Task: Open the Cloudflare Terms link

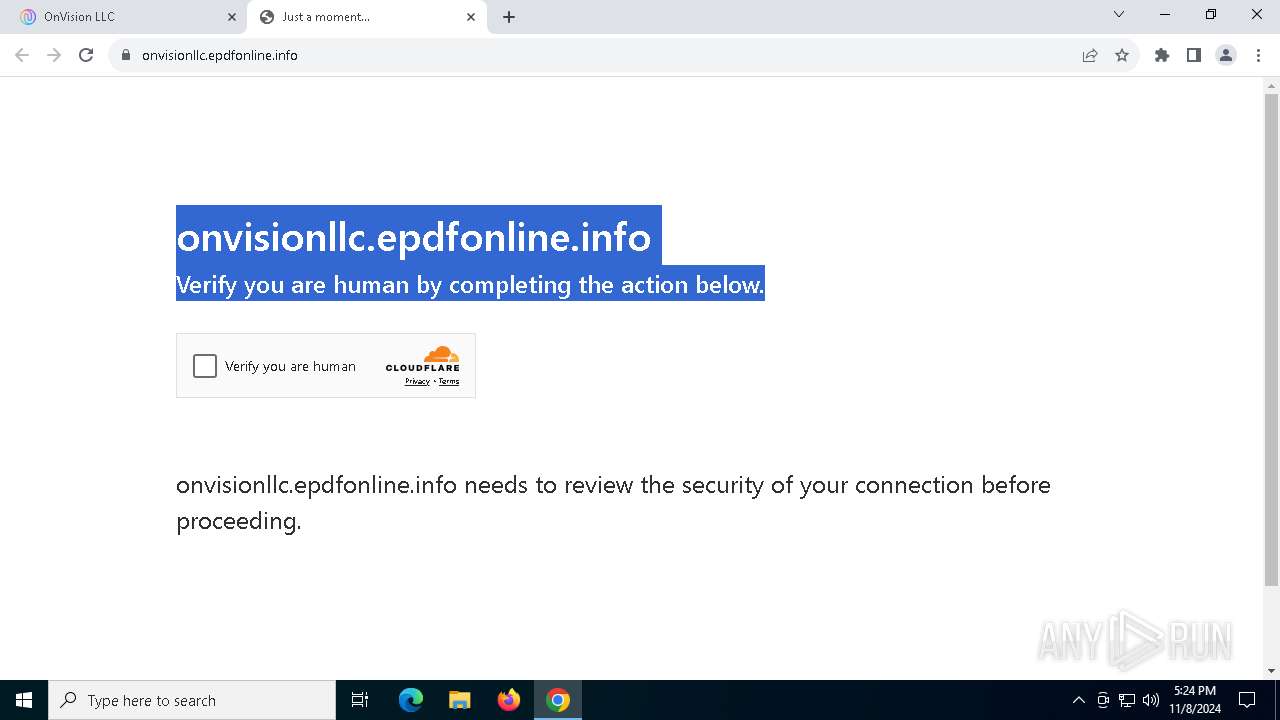Action: pos(449,381)
